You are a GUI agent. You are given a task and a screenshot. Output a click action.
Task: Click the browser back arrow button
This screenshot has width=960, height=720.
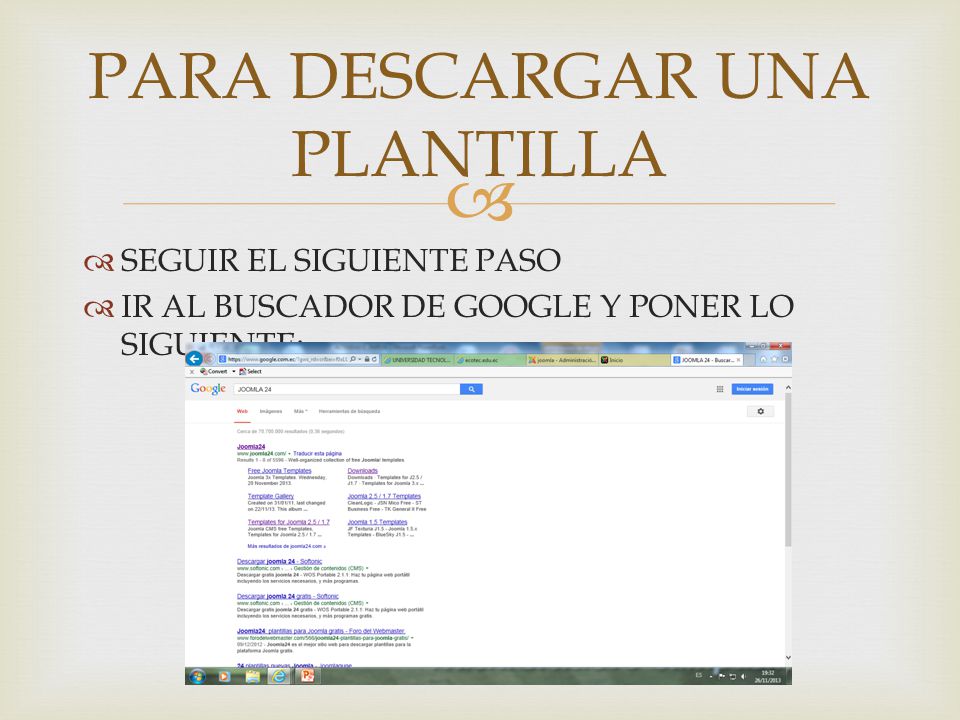tap(194, 359)
